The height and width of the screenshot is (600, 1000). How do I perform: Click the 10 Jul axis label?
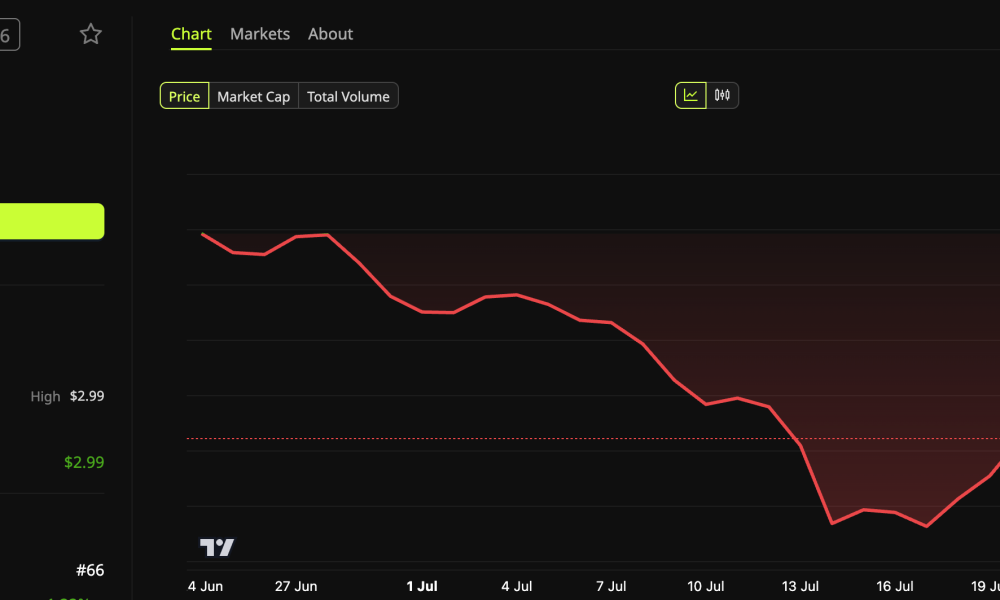[x=705, y=586]
